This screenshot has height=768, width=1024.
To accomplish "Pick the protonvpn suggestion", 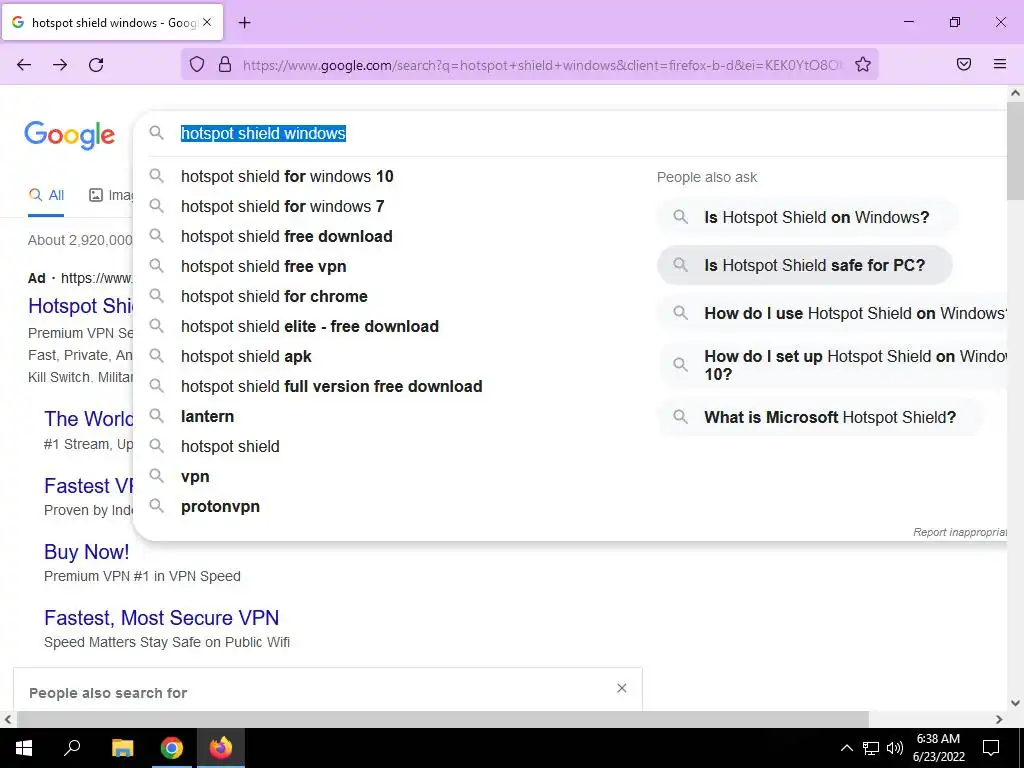I will [220, 507].
